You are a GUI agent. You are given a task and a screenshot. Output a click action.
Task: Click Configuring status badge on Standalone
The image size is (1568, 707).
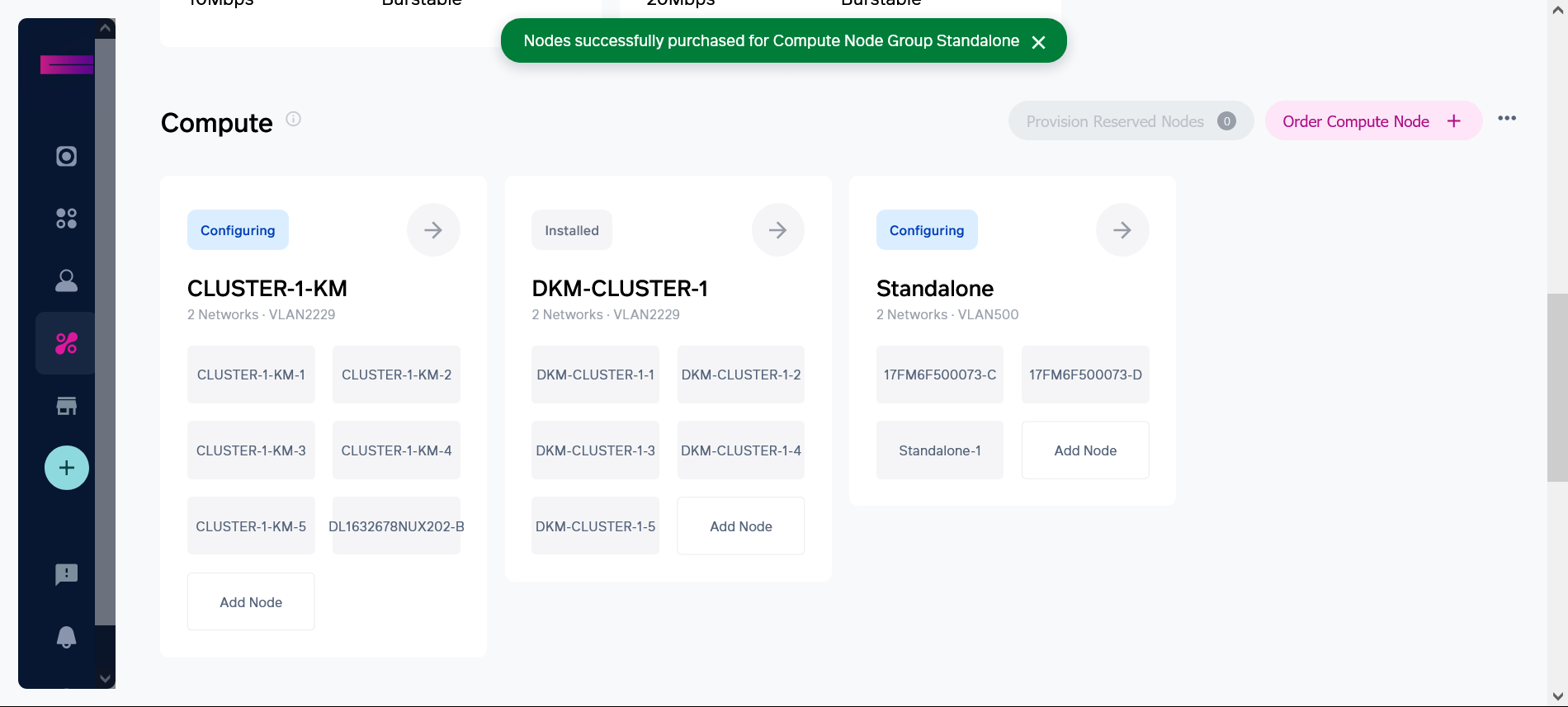[x=927, y=230]
